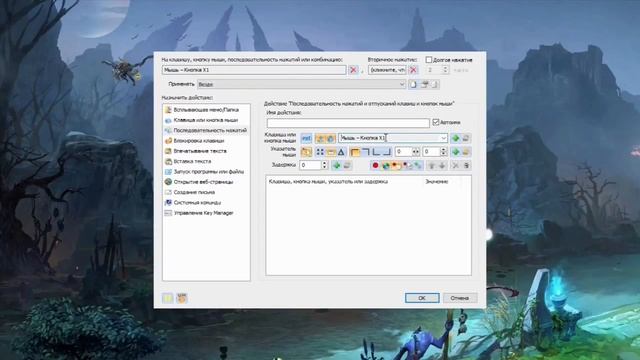This screenshot has width=640, height=360.
Task: Click the blue text-mode button in key row
Action: click(306, 138)
